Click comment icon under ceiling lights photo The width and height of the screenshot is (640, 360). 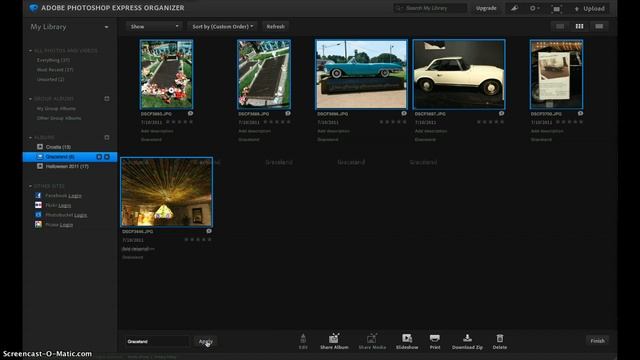[209, 231]
